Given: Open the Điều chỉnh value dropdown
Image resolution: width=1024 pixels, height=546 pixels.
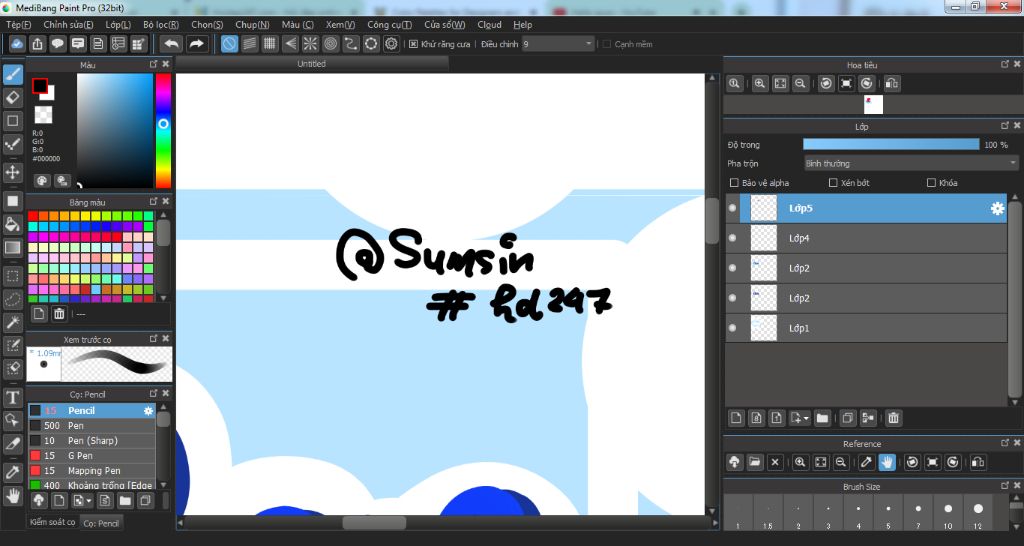Looking at the screenshot, I should coord(558,44).
